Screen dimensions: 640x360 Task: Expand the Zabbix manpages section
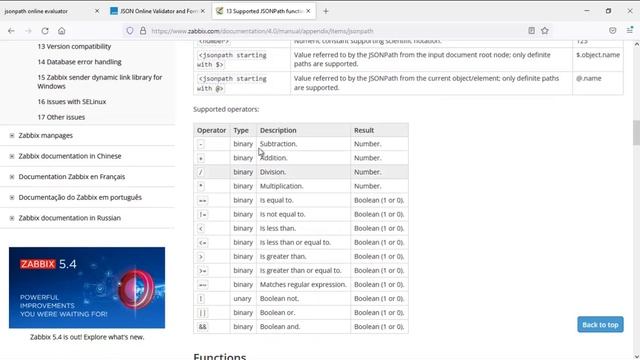[12, 136]
